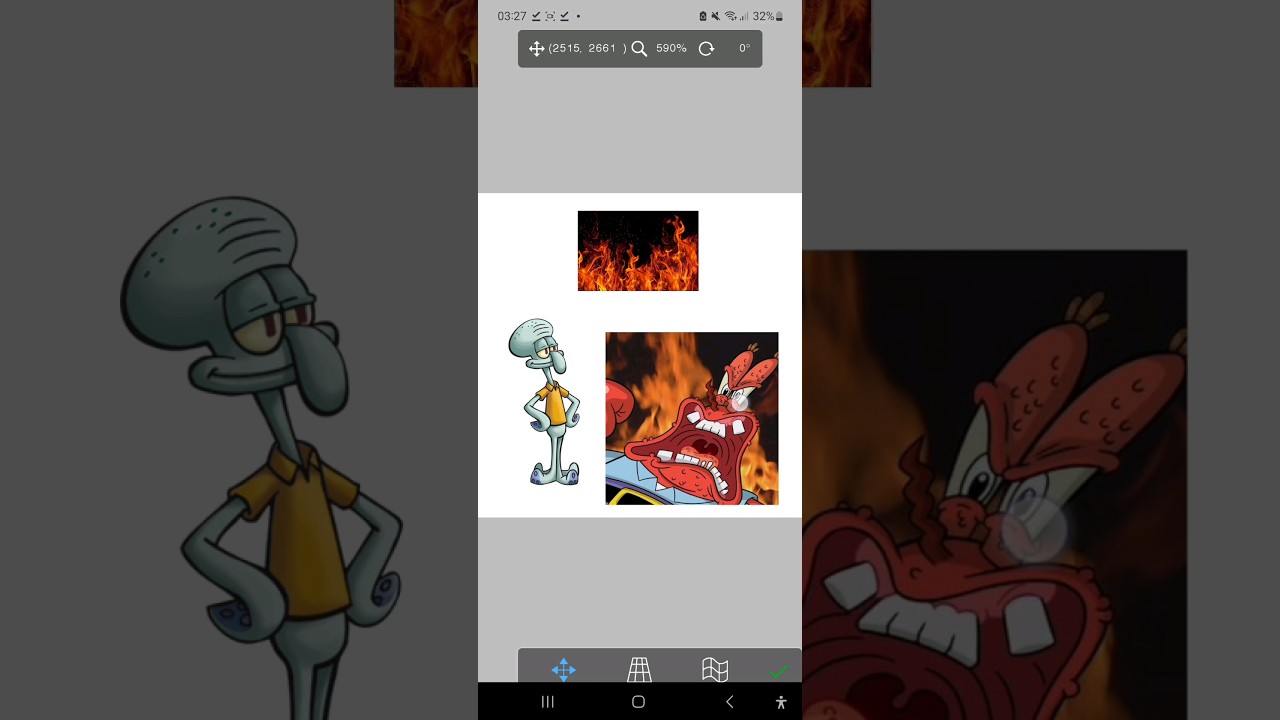Image resolution: width=1280 pixels, height=720 pixels.
Task: Tap the Android home button
Action: click(638, 702)
